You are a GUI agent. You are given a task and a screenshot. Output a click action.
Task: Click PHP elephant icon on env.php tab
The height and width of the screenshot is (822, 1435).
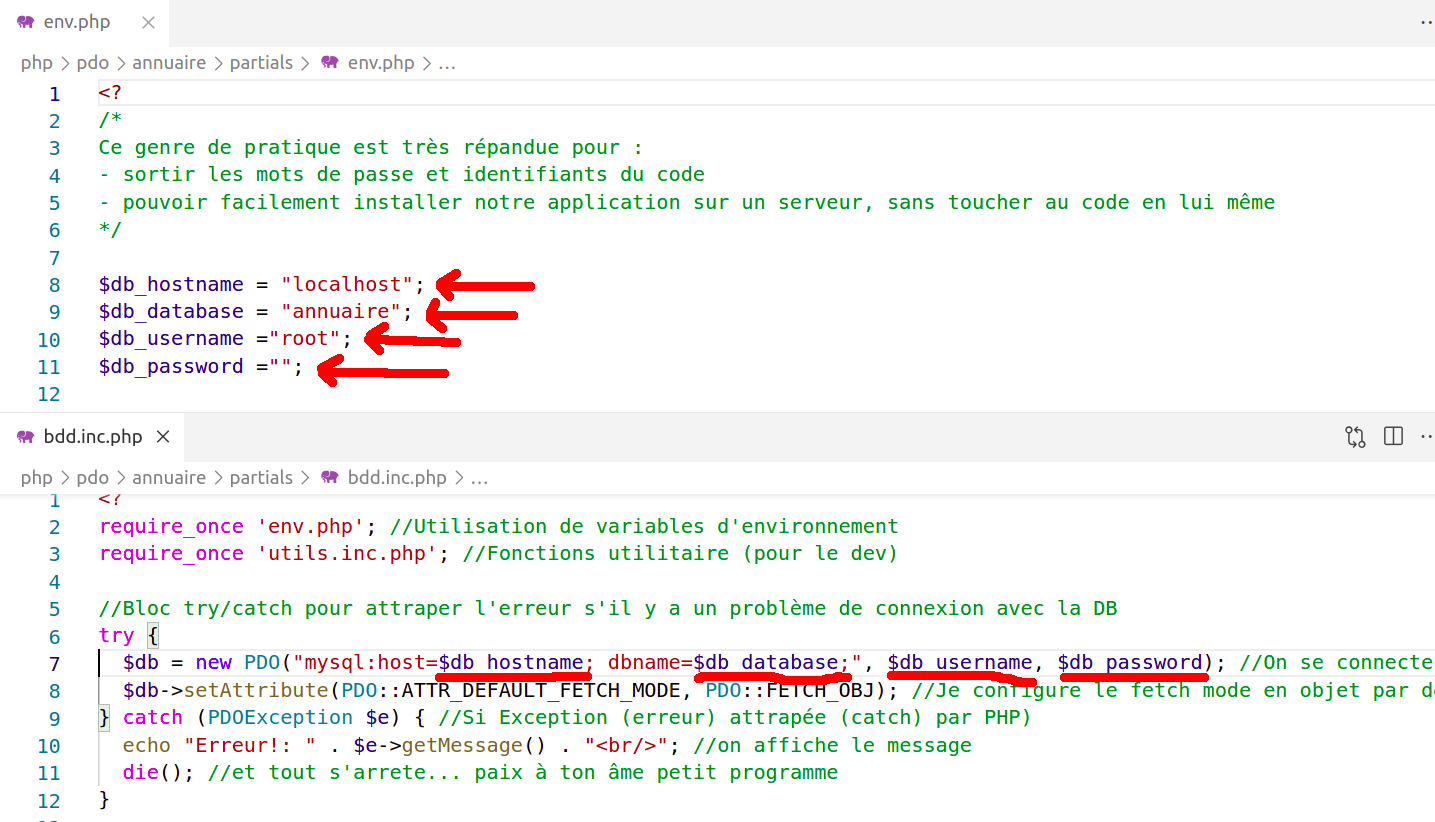coord(26,22)
